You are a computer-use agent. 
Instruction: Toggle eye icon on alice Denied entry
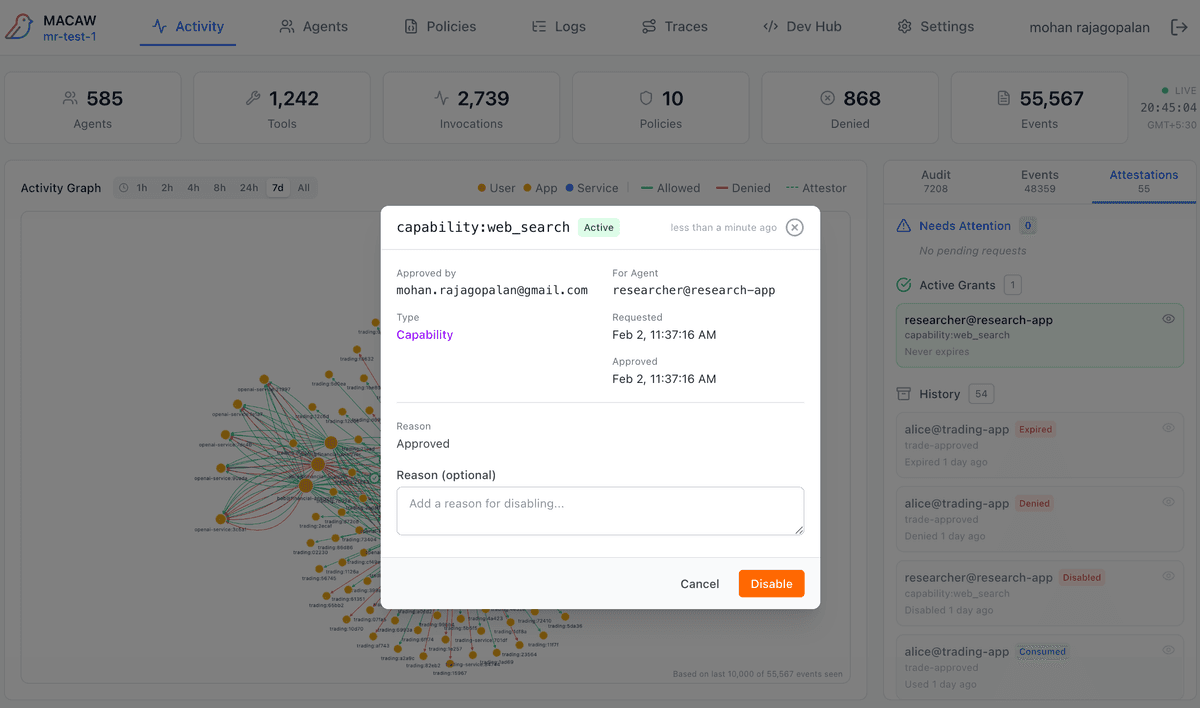click(1168, 502)
